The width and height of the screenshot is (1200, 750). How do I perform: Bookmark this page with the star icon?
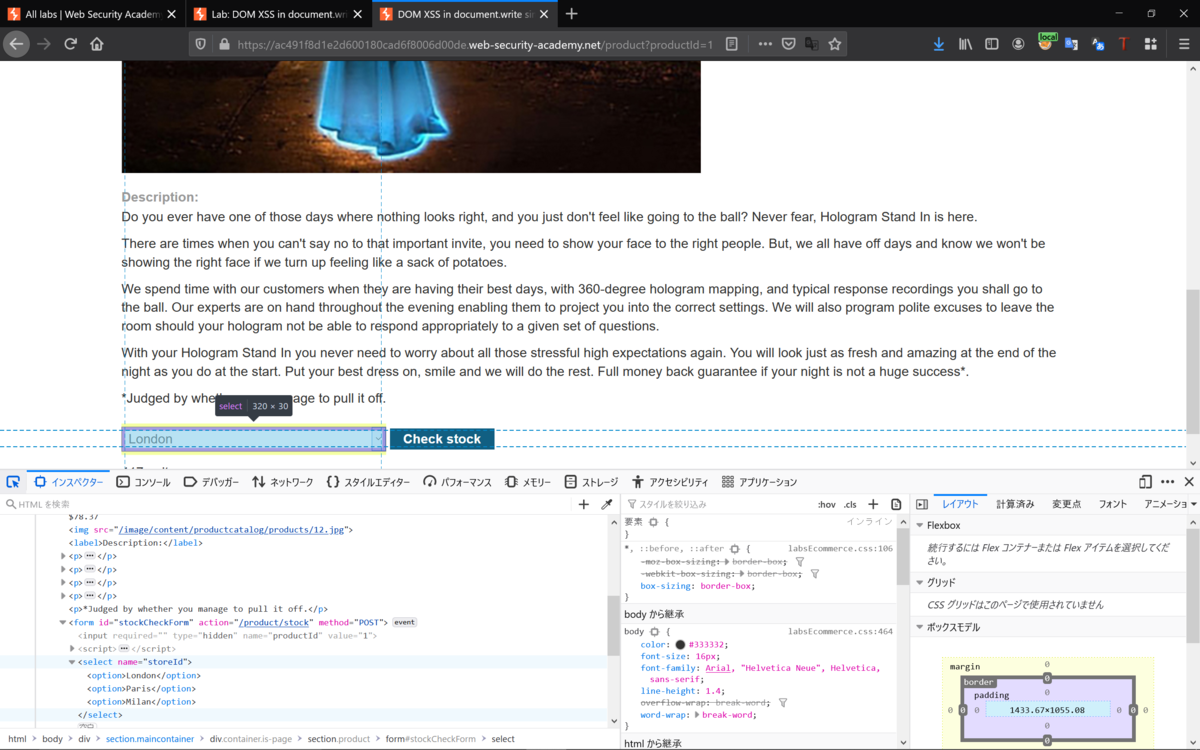click(x=835, y=44)
